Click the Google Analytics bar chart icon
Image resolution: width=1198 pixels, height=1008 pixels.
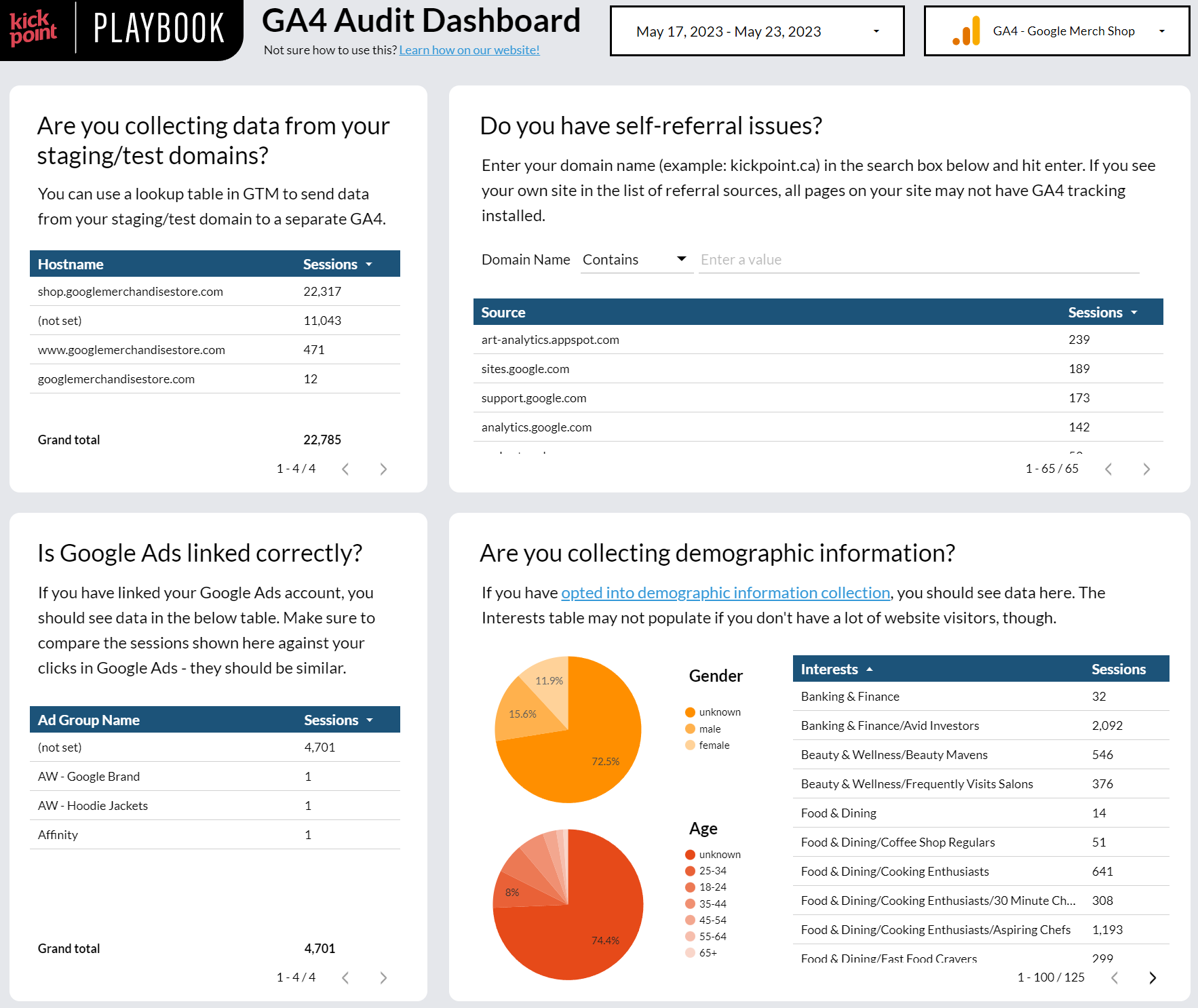[967, 31]
